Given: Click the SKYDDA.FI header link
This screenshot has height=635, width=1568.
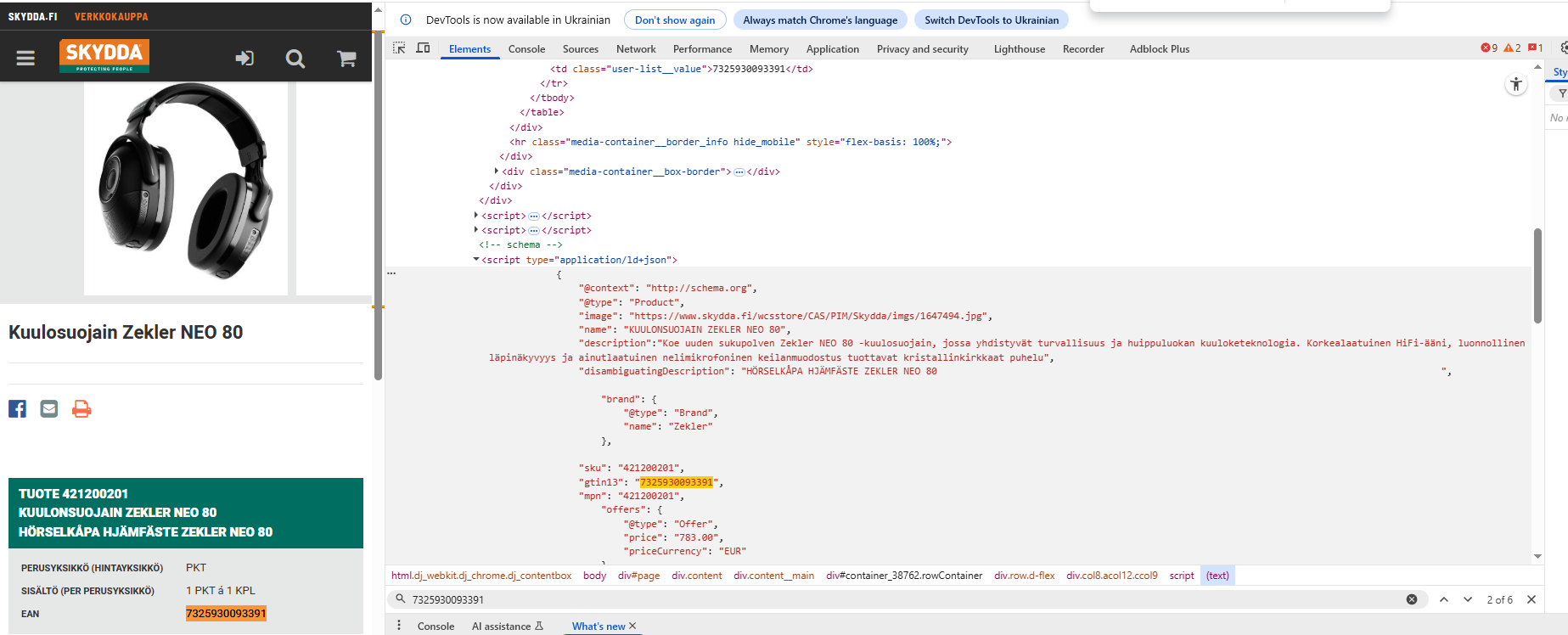Looking at the screenshot, I should pos(33,16).
